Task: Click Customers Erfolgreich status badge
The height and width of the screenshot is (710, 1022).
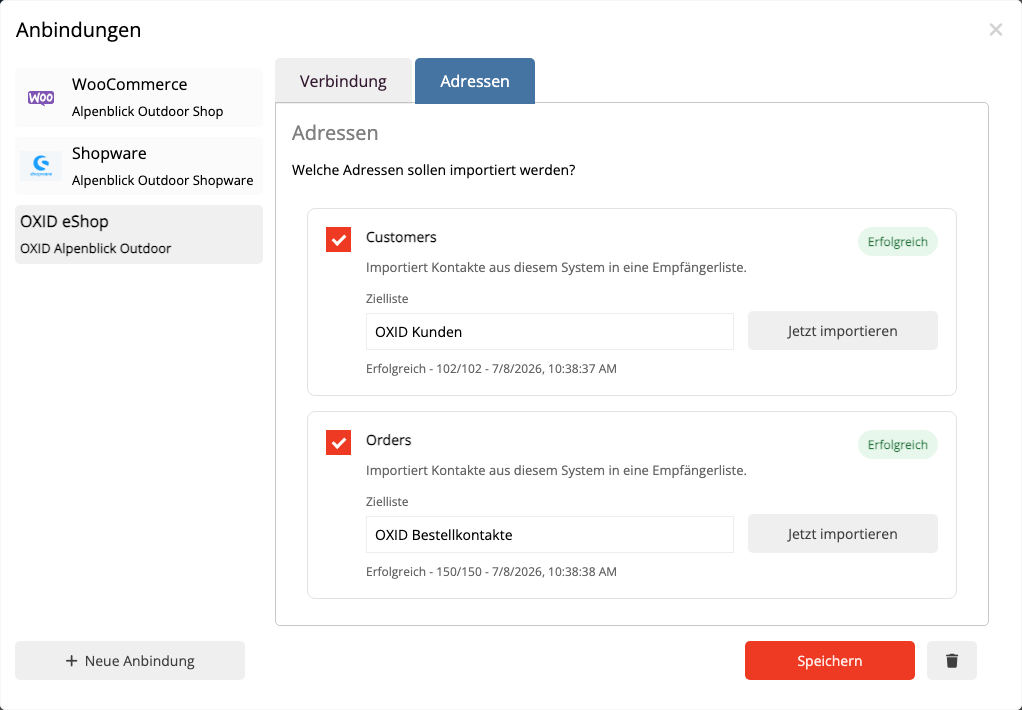Action: click(x=898, y=241)
